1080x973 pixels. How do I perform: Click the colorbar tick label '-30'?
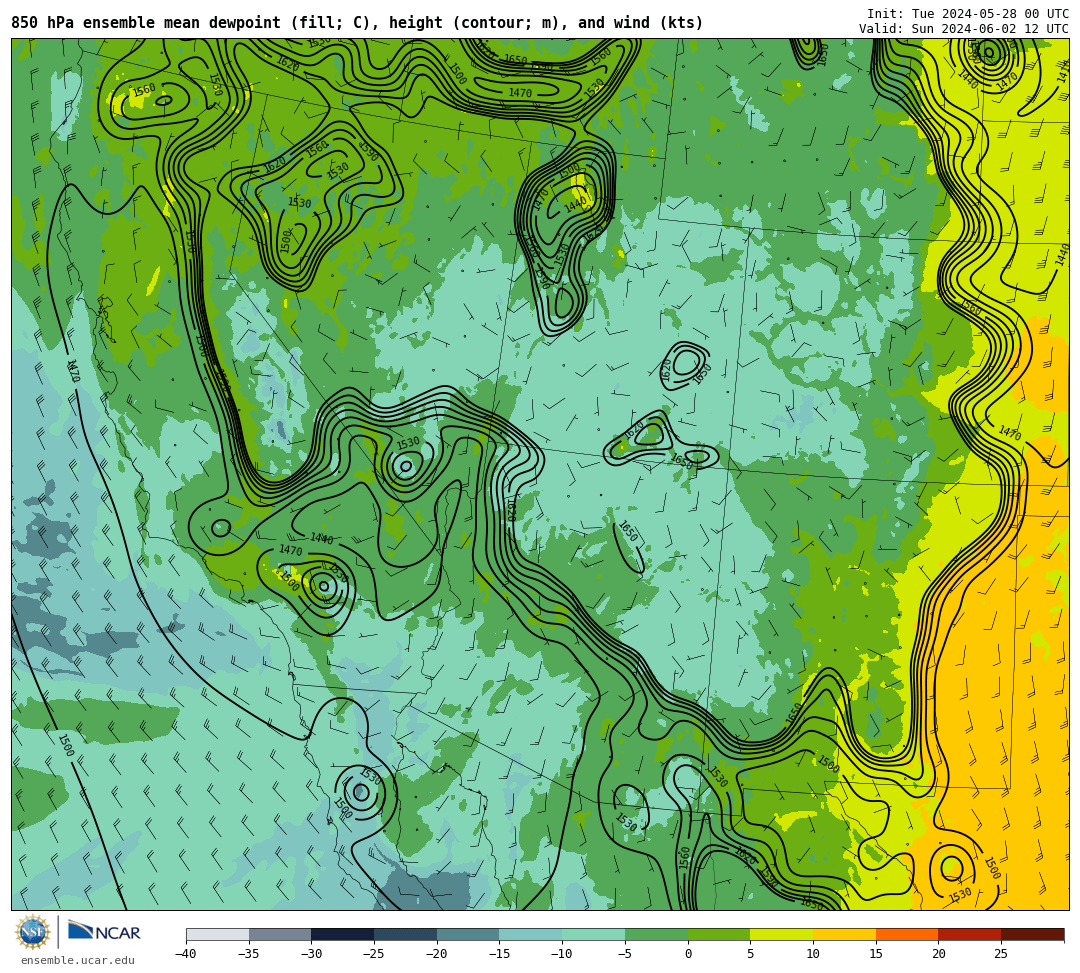[x=311, y=954]
